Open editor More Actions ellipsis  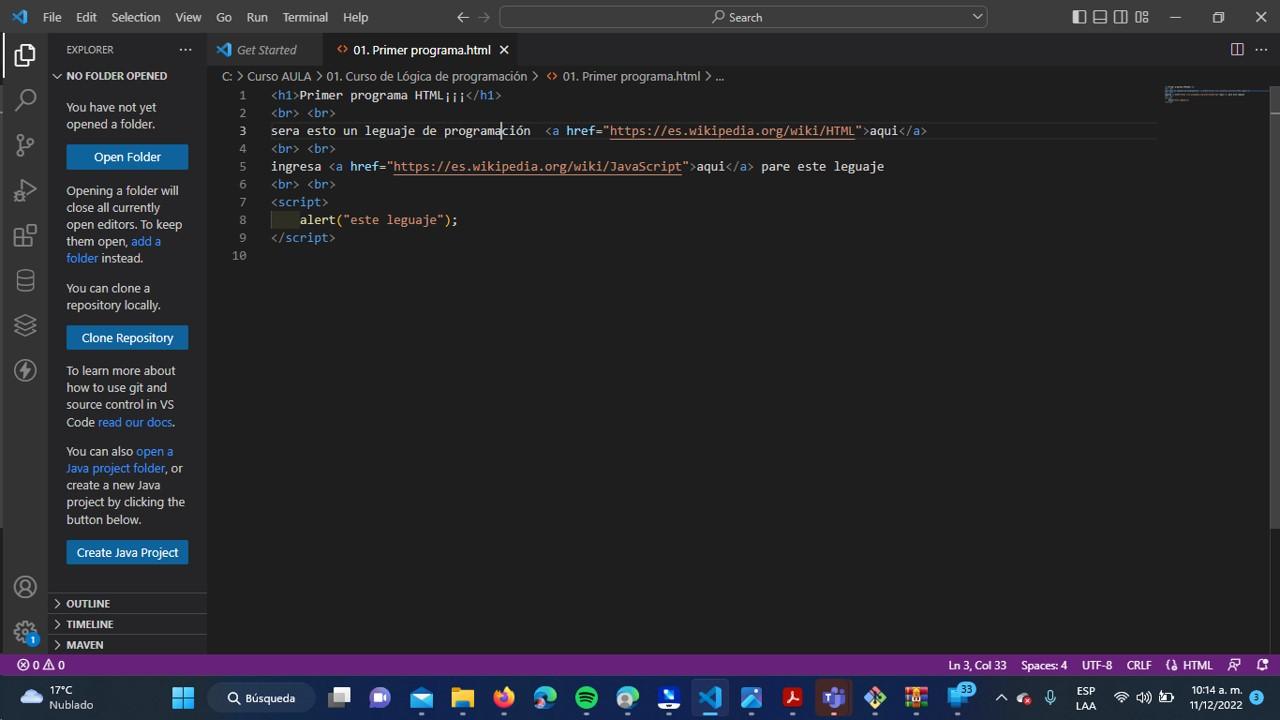coord(1261,49)
